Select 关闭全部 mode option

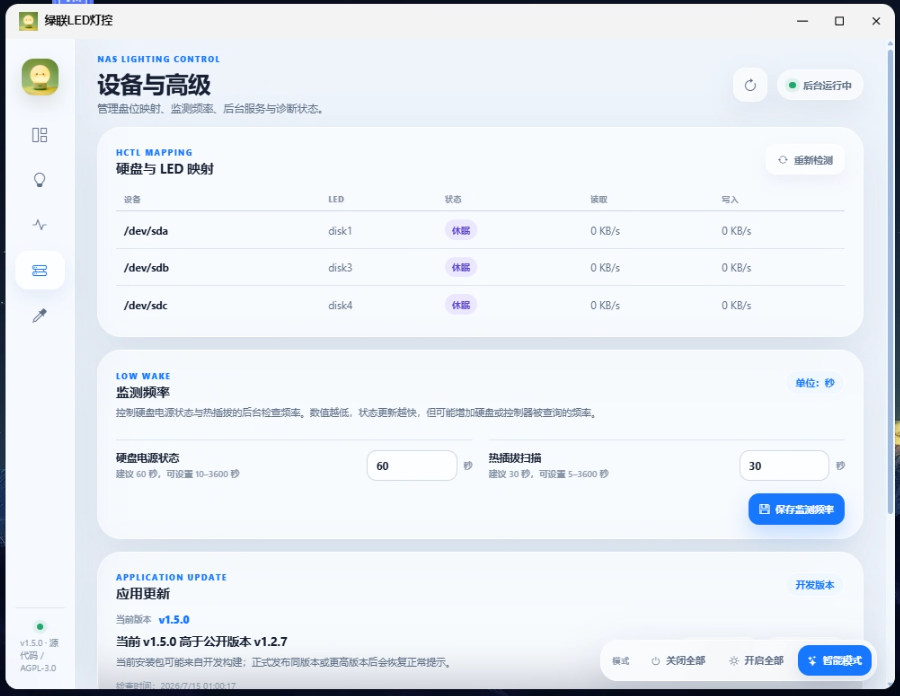click(678, 661)
